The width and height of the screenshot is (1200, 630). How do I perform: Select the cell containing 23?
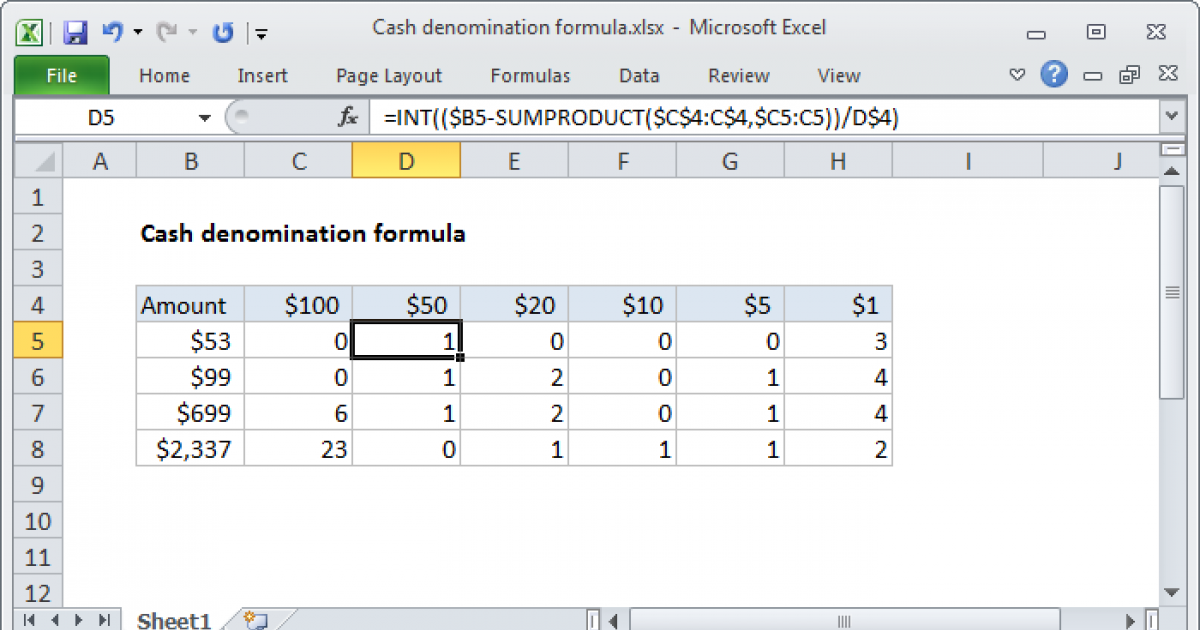coord(298,450)
